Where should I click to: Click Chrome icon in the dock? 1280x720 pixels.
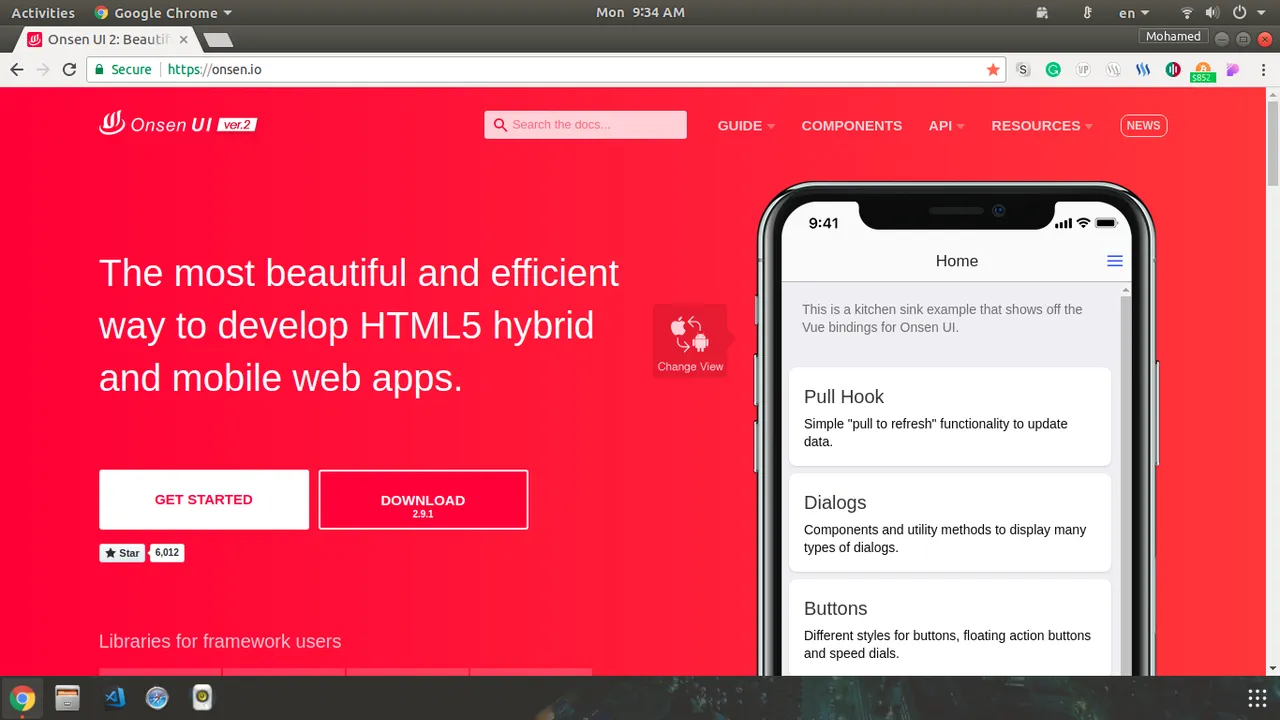pos(22,697)
